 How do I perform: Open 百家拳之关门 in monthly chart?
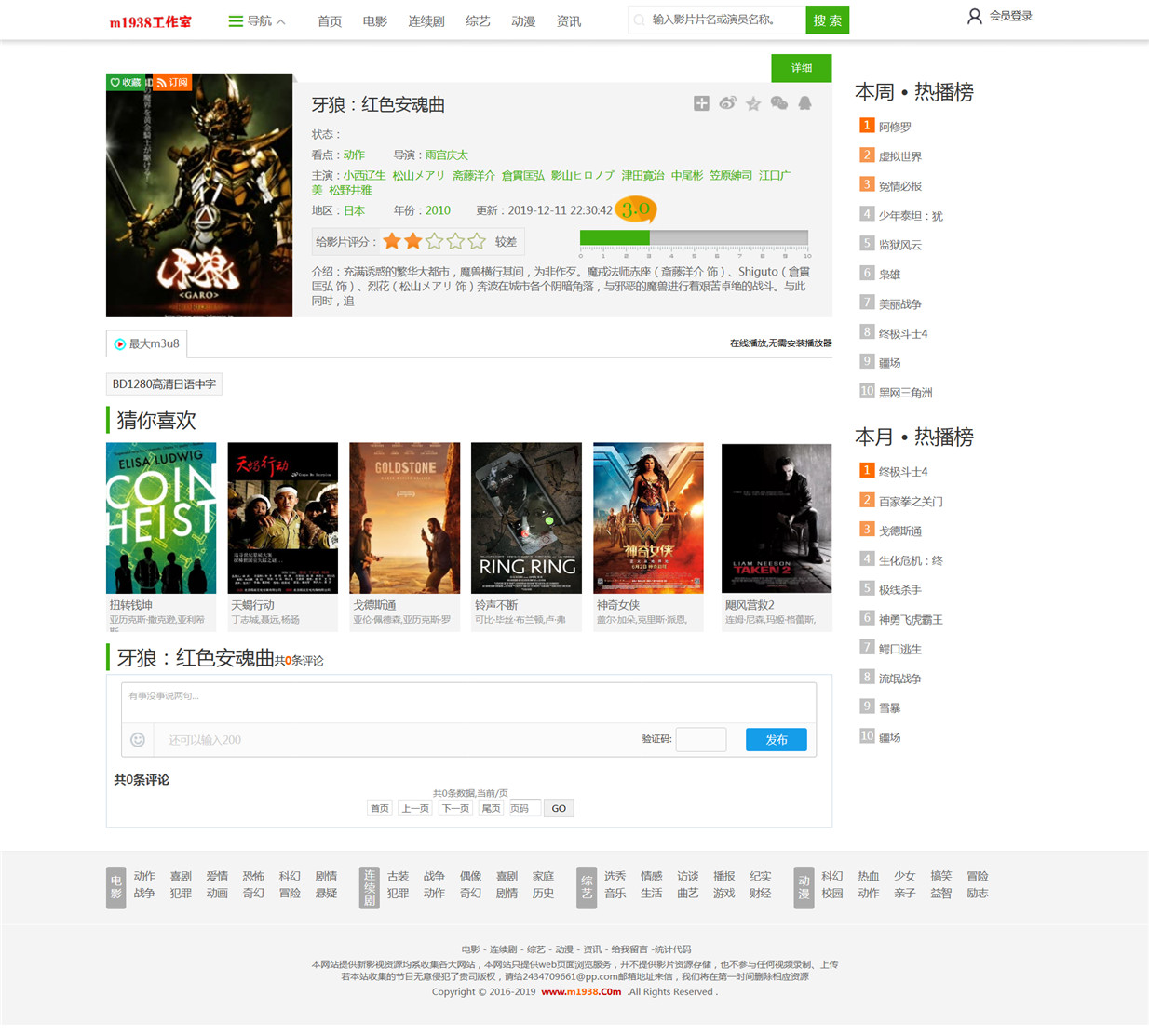coord(911,502)
